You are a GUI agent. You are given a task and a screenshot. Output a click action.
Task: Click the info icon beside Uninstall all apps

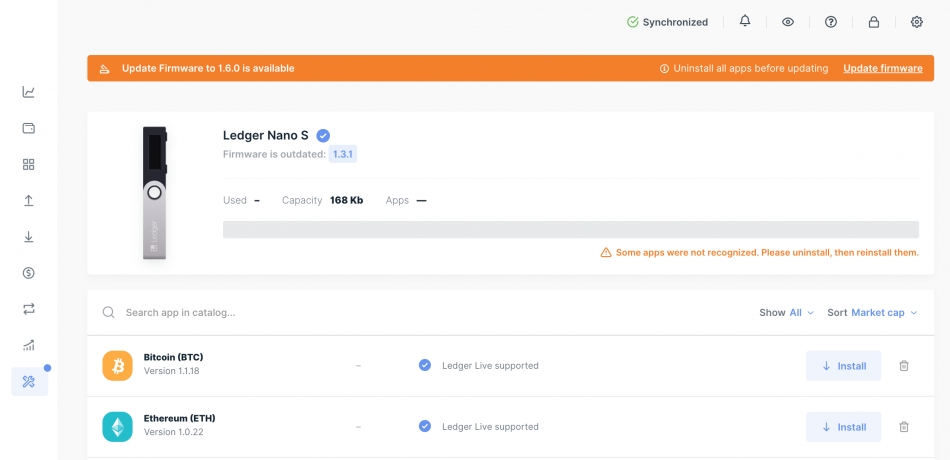click(664, 68)
